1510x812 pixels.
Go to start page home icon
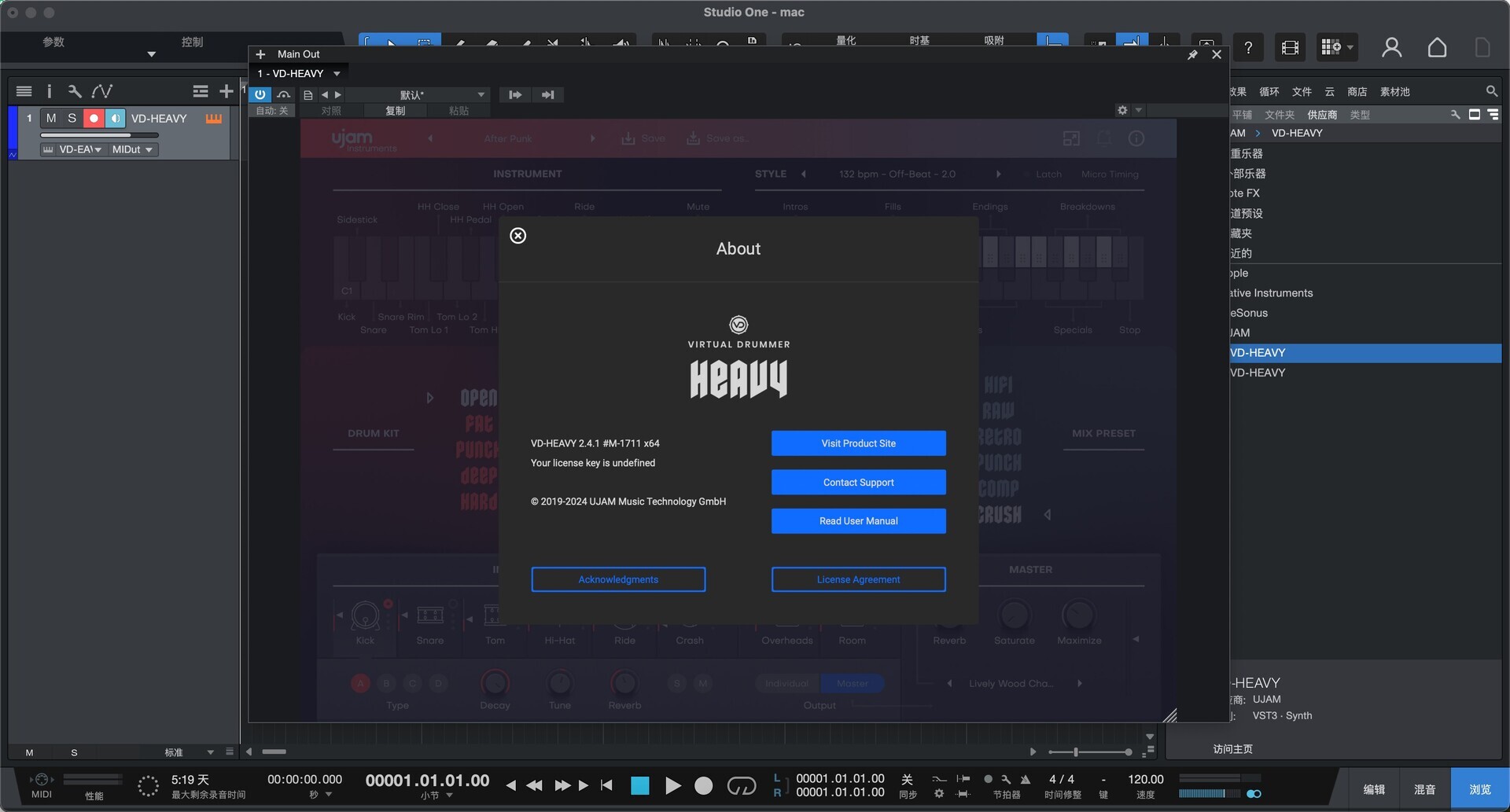tap(1437, 48)
